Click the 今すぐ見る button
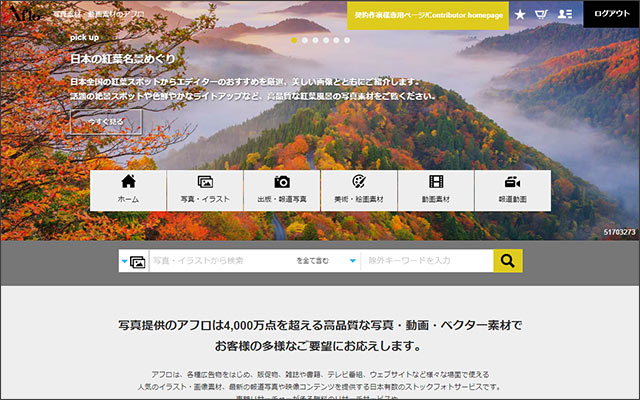This screenshot has height=400, width=640. [x=106, y=121]
